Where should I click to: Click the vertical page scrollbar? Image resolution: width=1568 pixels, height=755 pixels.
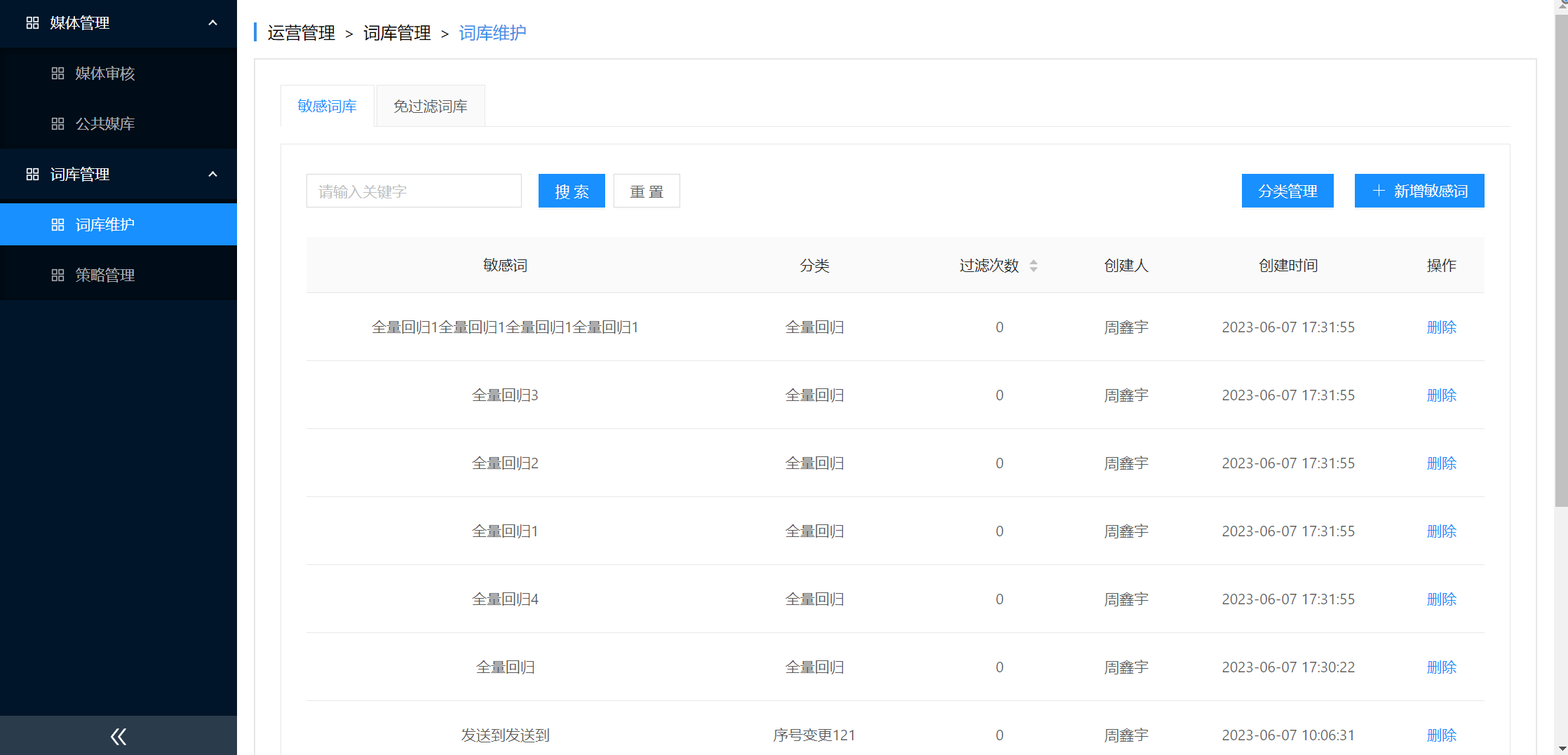pos(1561,259)
